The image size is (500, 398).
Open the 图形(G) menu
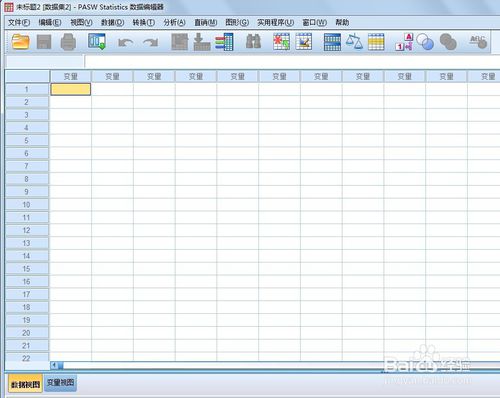click(x=237, y=22)
